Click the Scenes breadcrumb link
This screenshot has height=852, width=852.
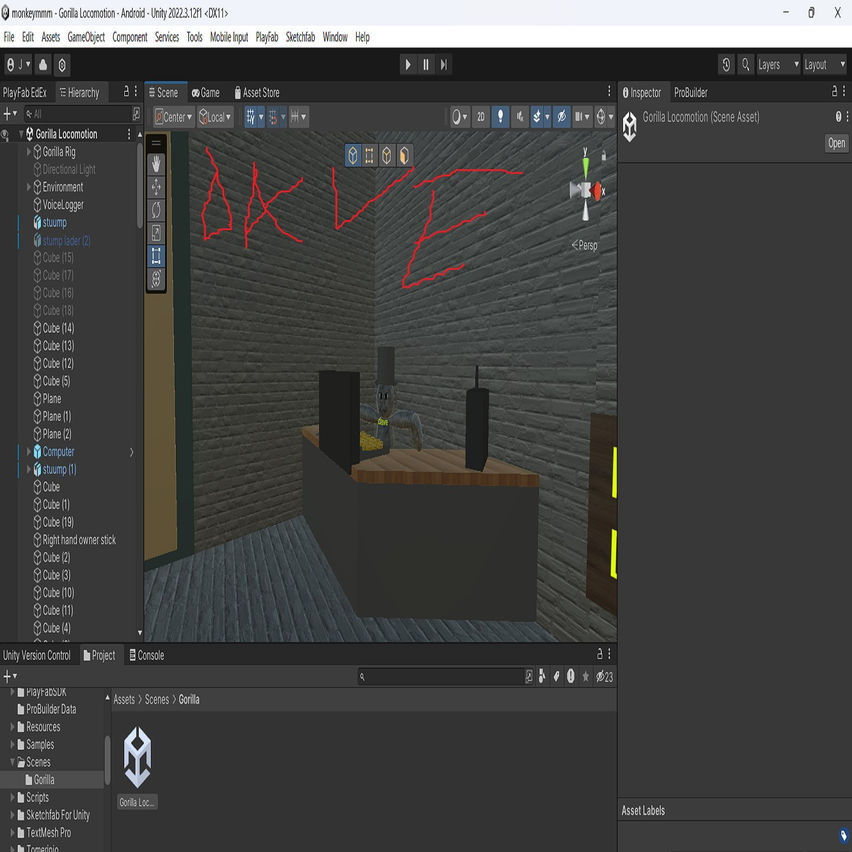(x=156, y=699)
